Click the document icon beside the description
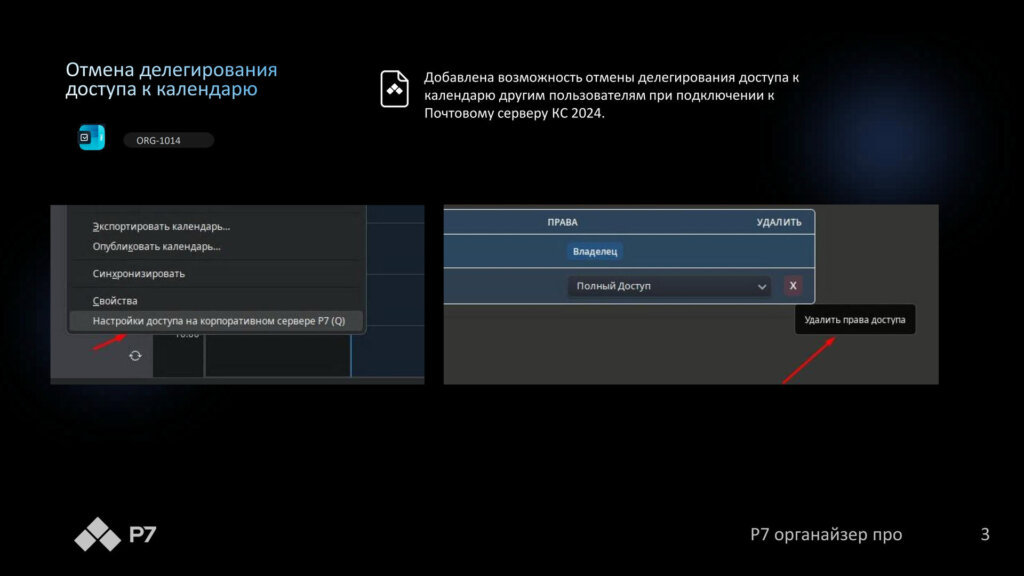This screenshot has height=576, width=1024. (395, 89)
